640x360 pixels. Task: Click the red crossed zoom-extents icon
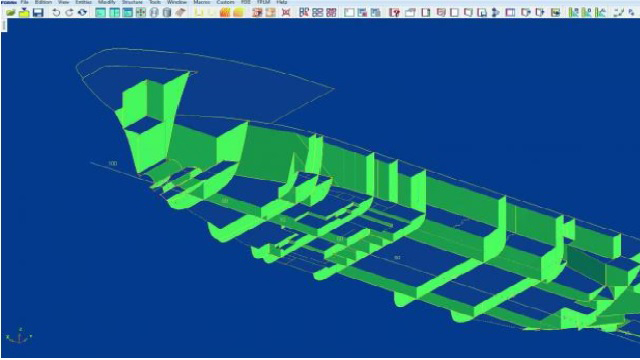pos(286,13)
